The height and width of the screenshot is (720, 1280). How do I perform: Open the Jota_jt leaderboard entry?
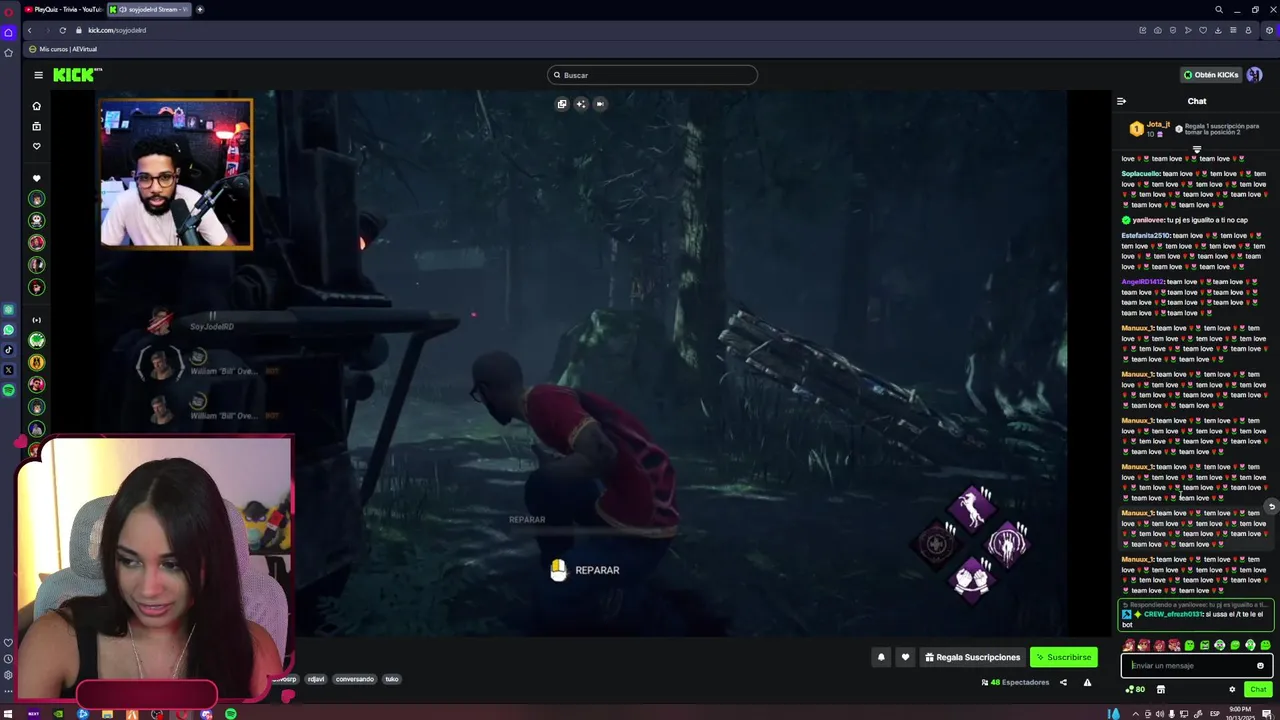pos(1148,129)
